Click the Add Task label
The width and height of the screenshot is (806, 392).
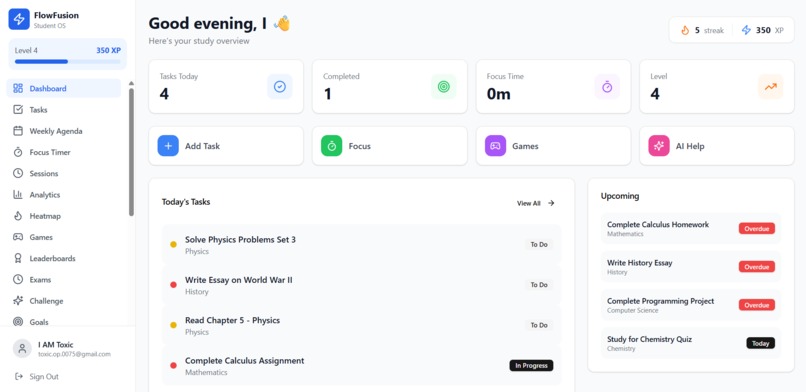203,146
